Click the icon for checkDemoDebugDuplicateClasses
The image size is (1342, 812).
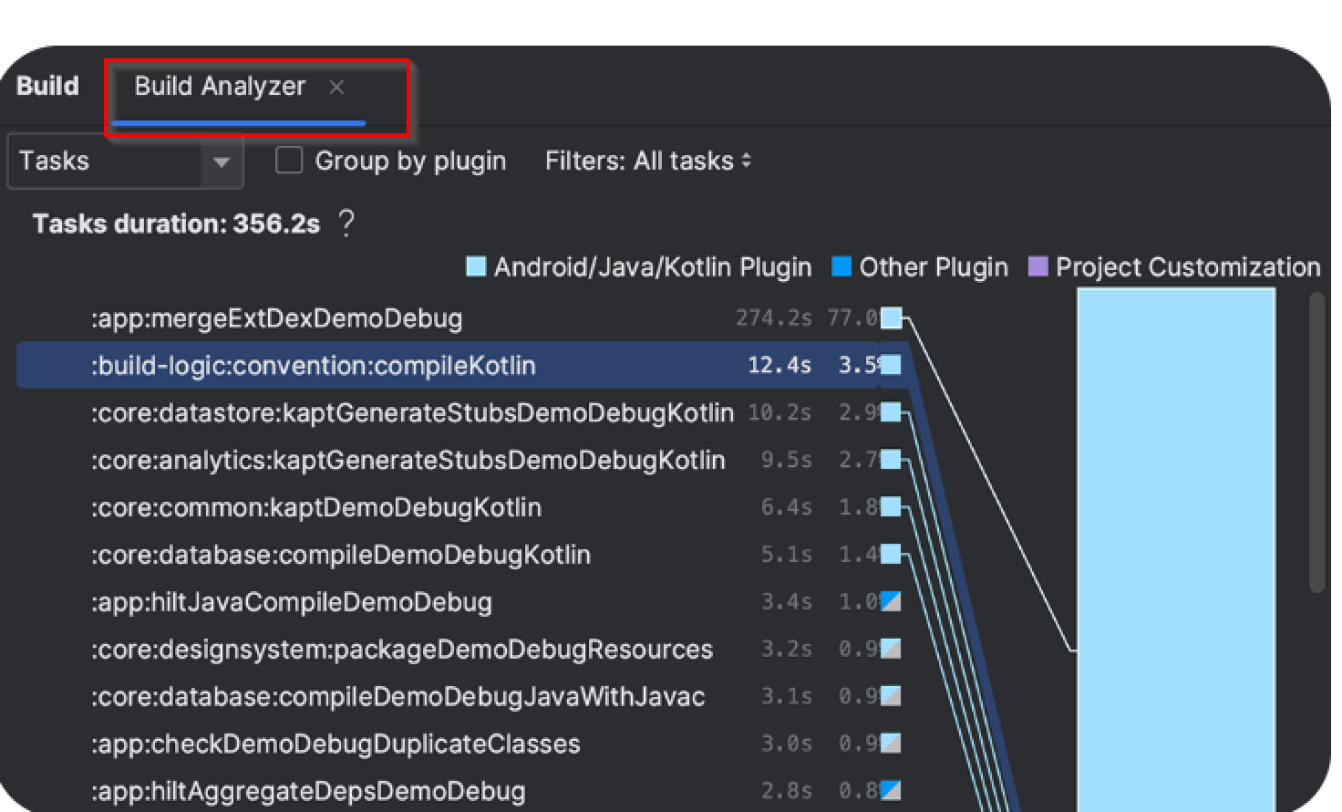click(x=891, y=744)
